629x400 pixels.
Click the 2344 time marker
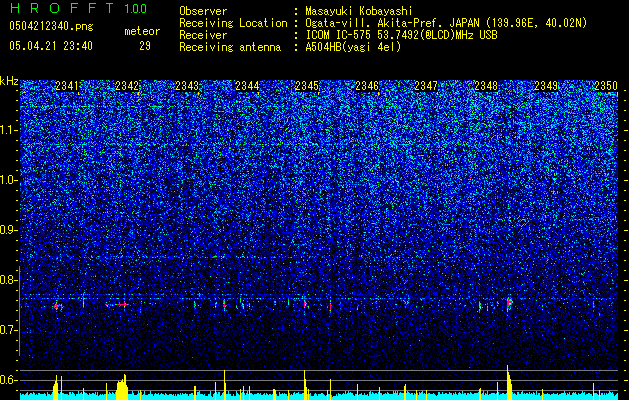(247, 86)
